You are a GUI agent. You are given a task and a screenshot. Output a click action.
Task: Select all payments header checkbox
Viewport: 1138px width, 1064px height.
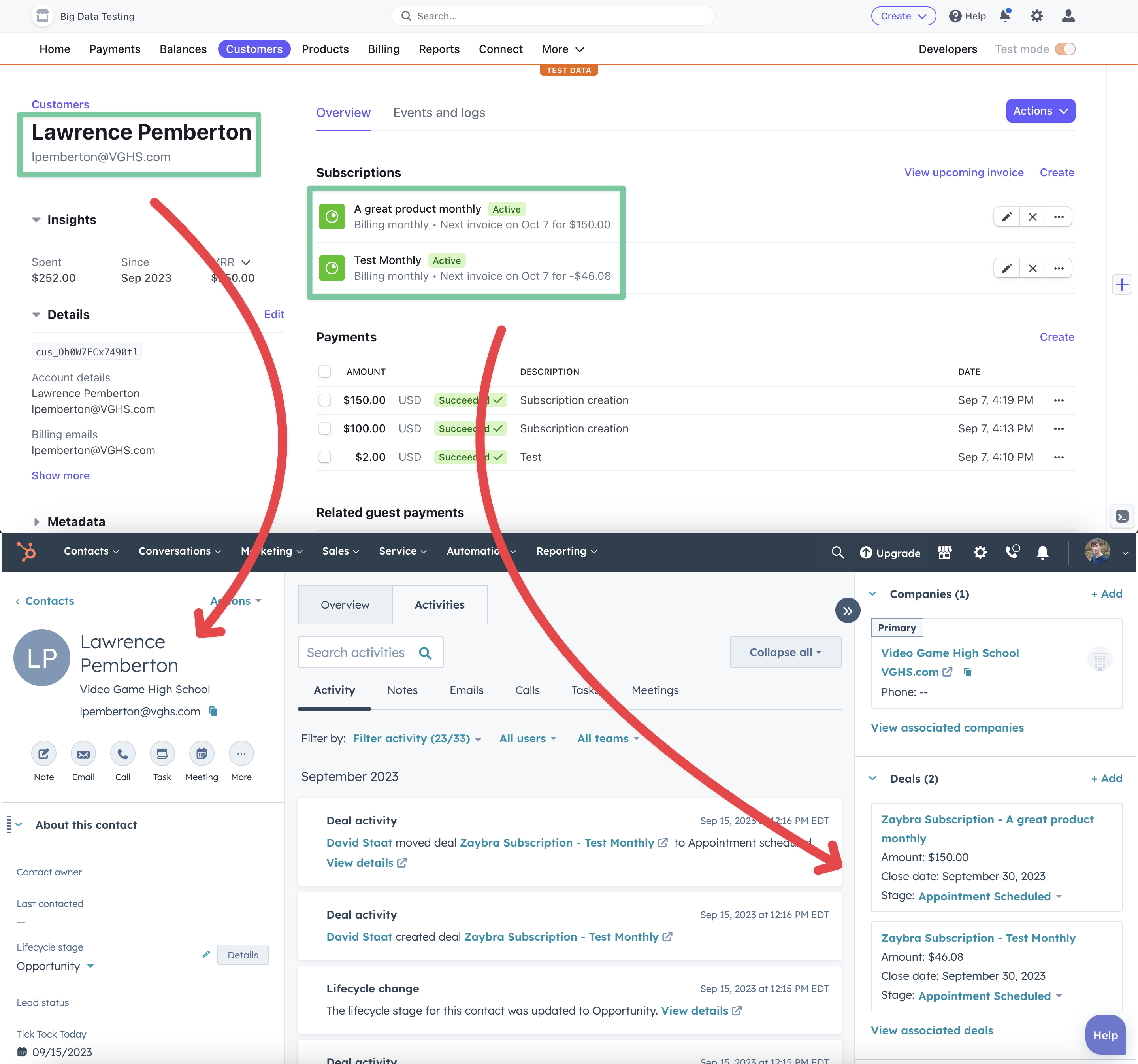[x=324, y=372]
